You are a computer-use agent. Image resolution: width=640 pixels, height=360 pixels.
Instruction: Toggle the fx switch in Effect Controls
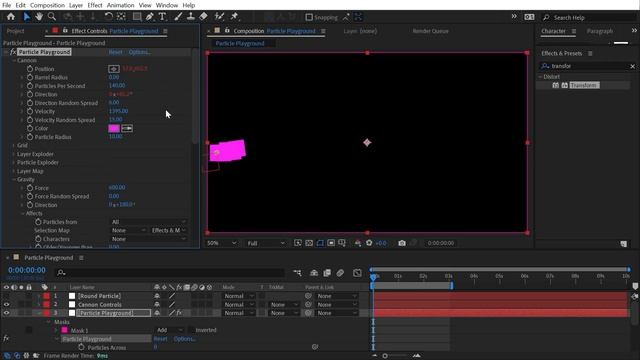(x=13, y=52)
